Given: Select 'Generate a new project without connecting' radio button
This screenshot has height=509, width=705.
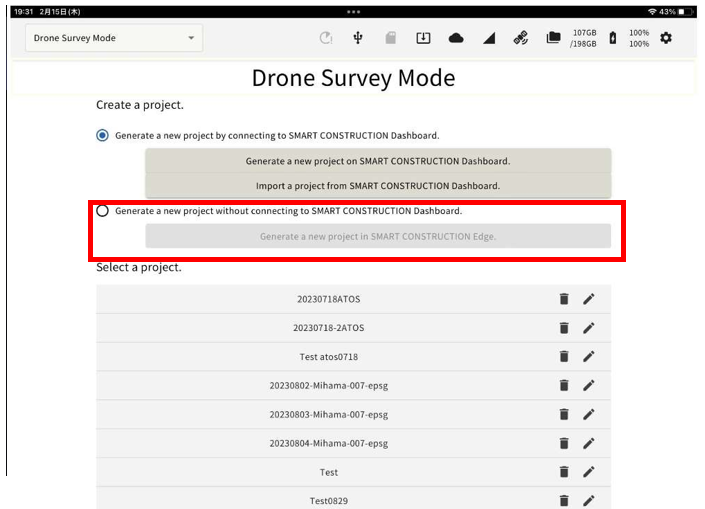Looking at the screenshot, I should pos(103,210).
